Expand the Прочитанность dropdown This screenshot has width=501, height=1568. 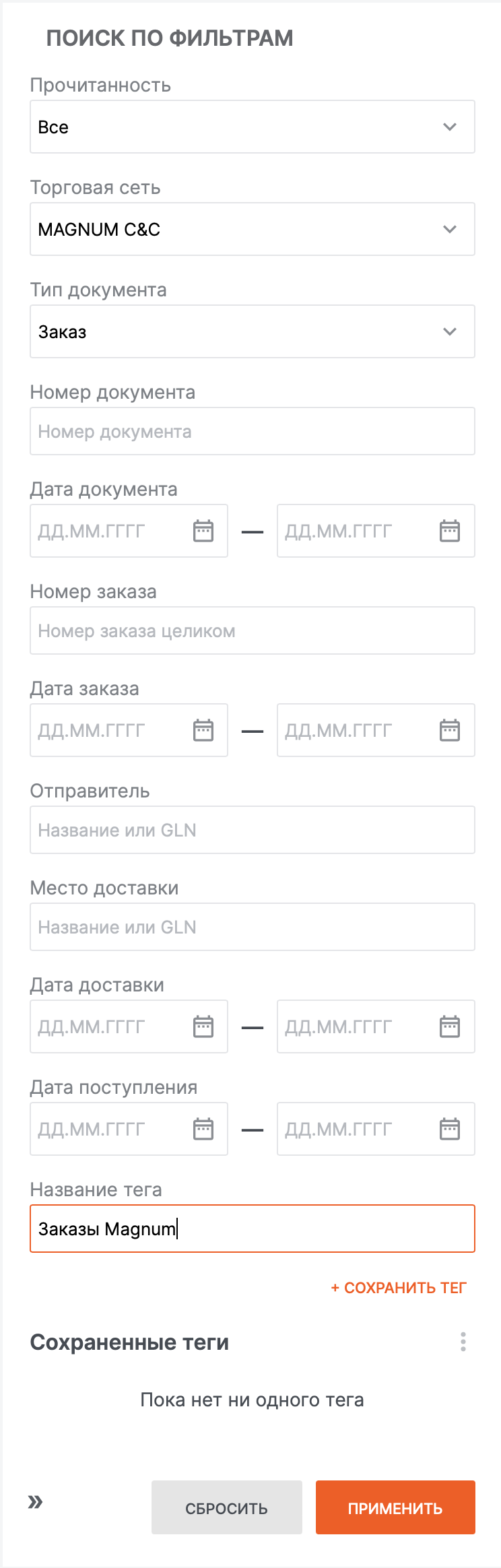pos(450,127)
